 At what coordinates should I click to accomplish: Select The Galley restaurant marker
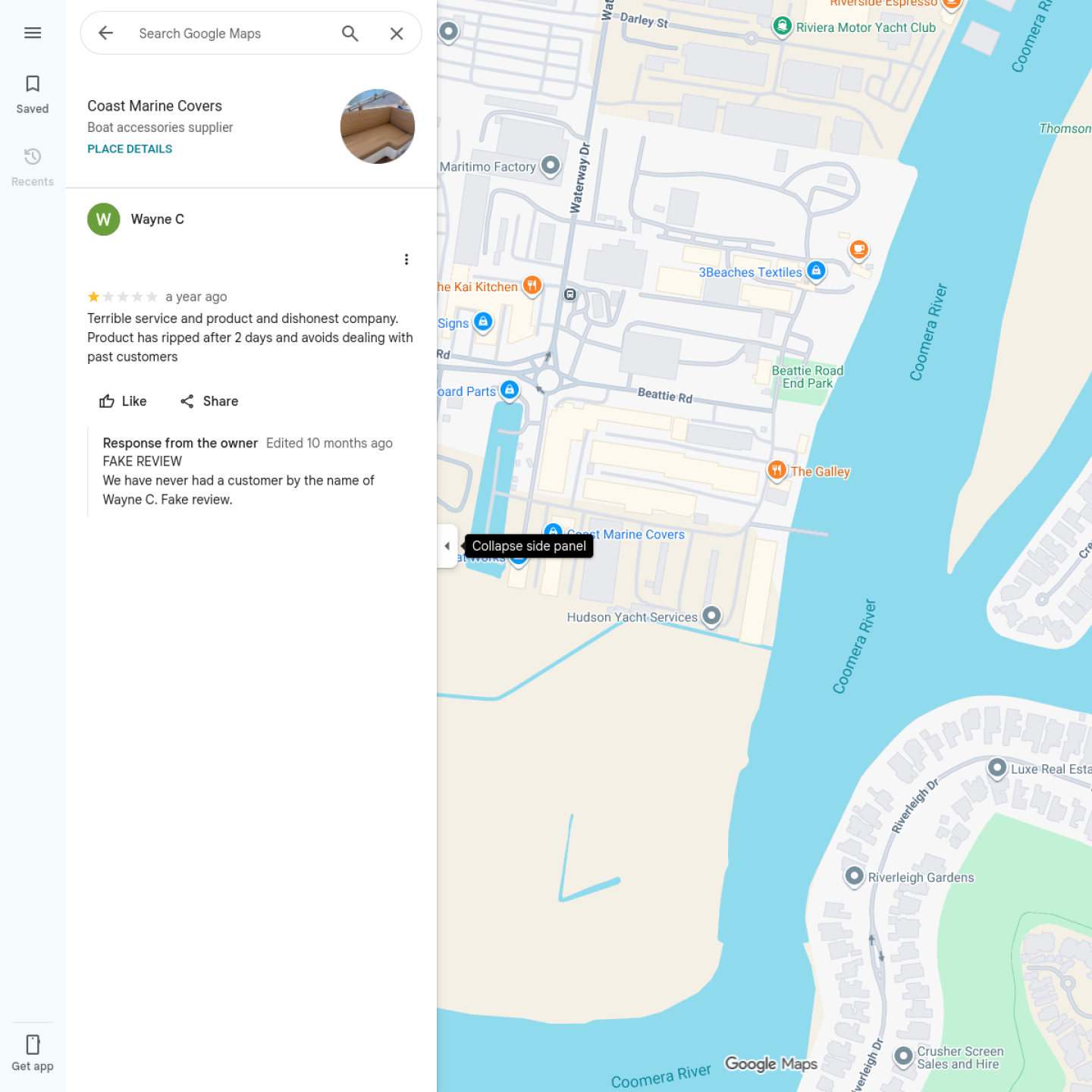click(777, 471)
